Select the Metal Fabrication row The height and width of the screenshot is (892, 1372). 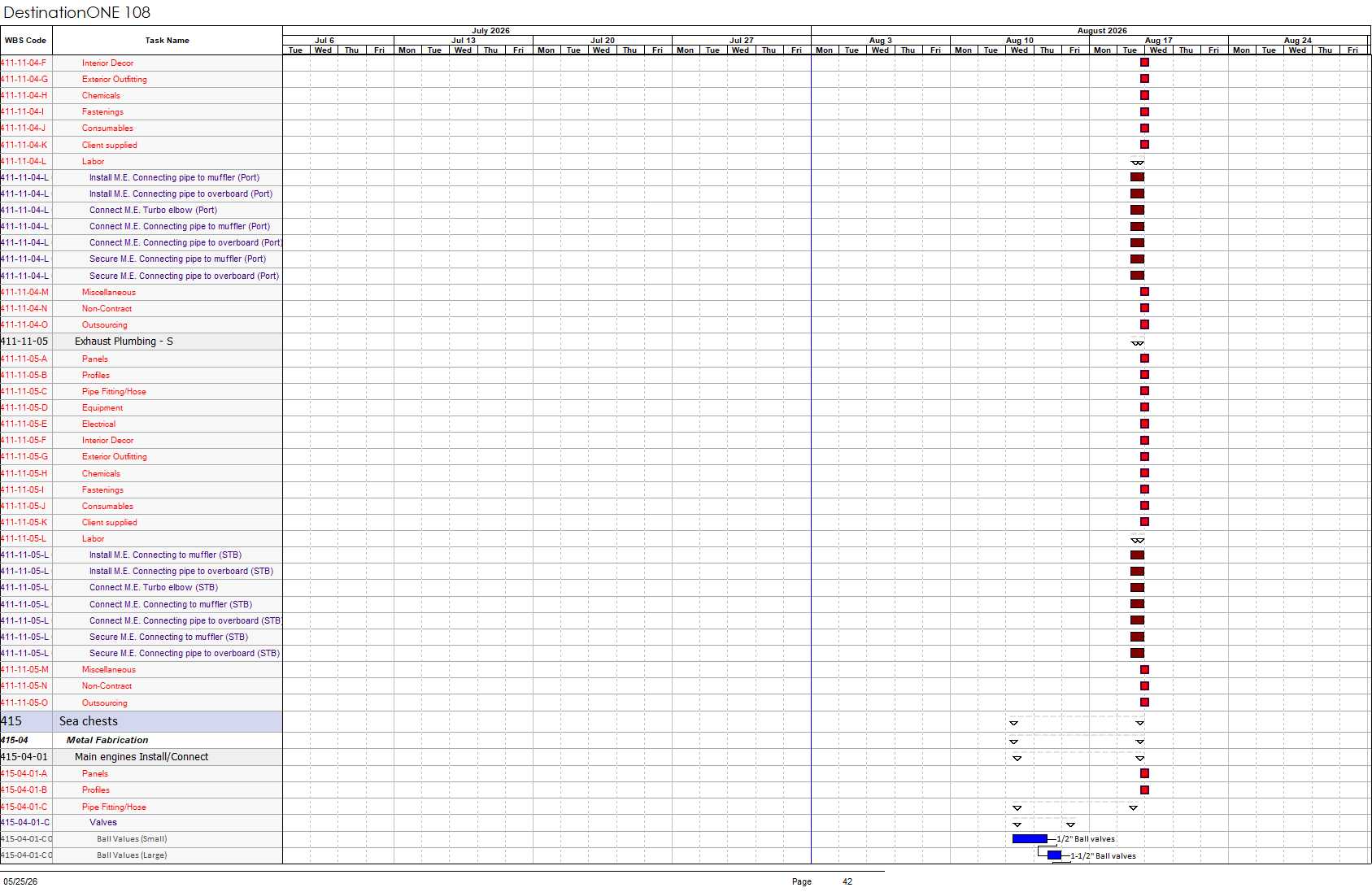(x=142, y=740)
